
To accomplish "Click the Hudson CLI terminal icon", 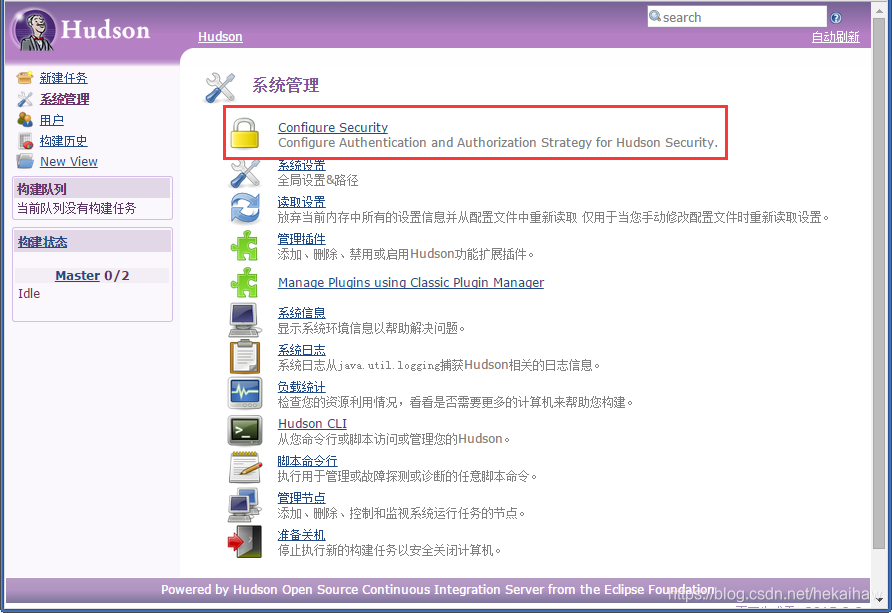I will (245, 430).
